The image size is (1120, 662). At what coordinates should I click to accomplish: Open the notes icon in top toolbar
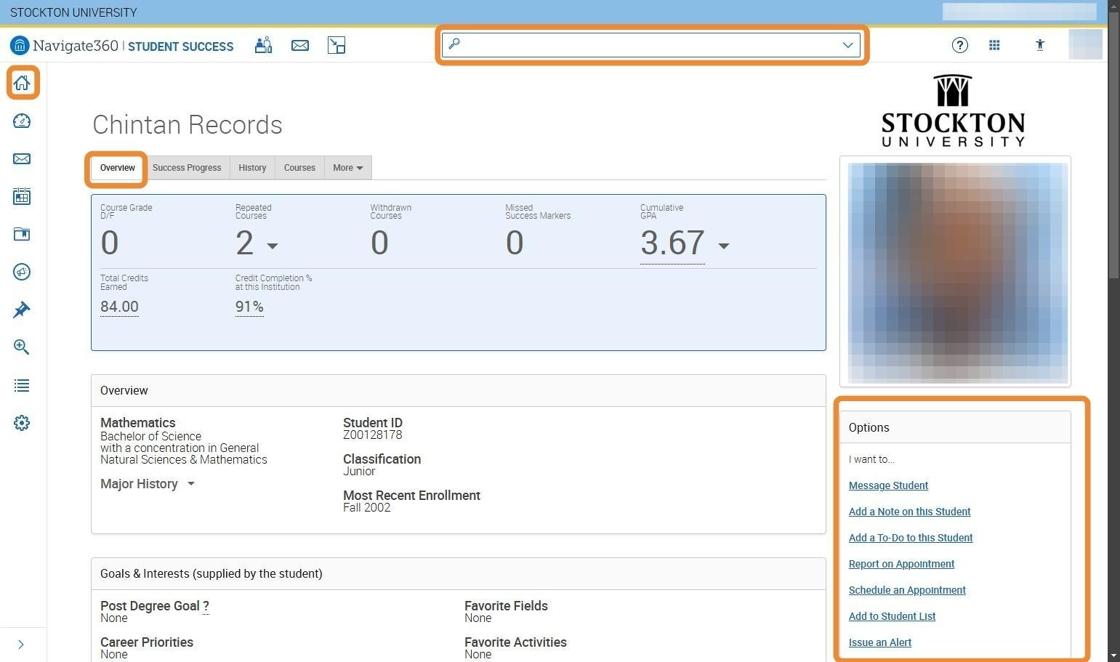click(336, 45)
